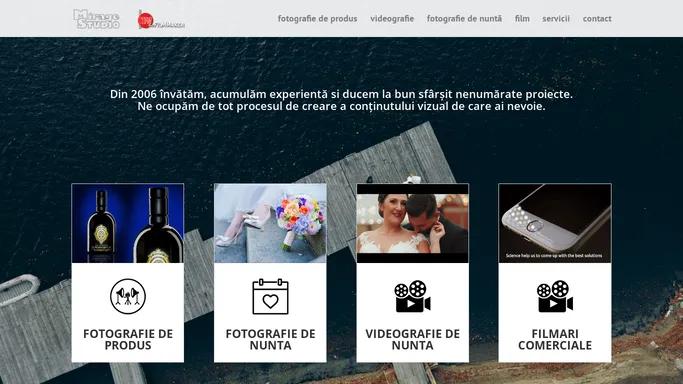
Task: Click the text line starting 'Din 2006 învățăm'
Action: click(342, 94)
